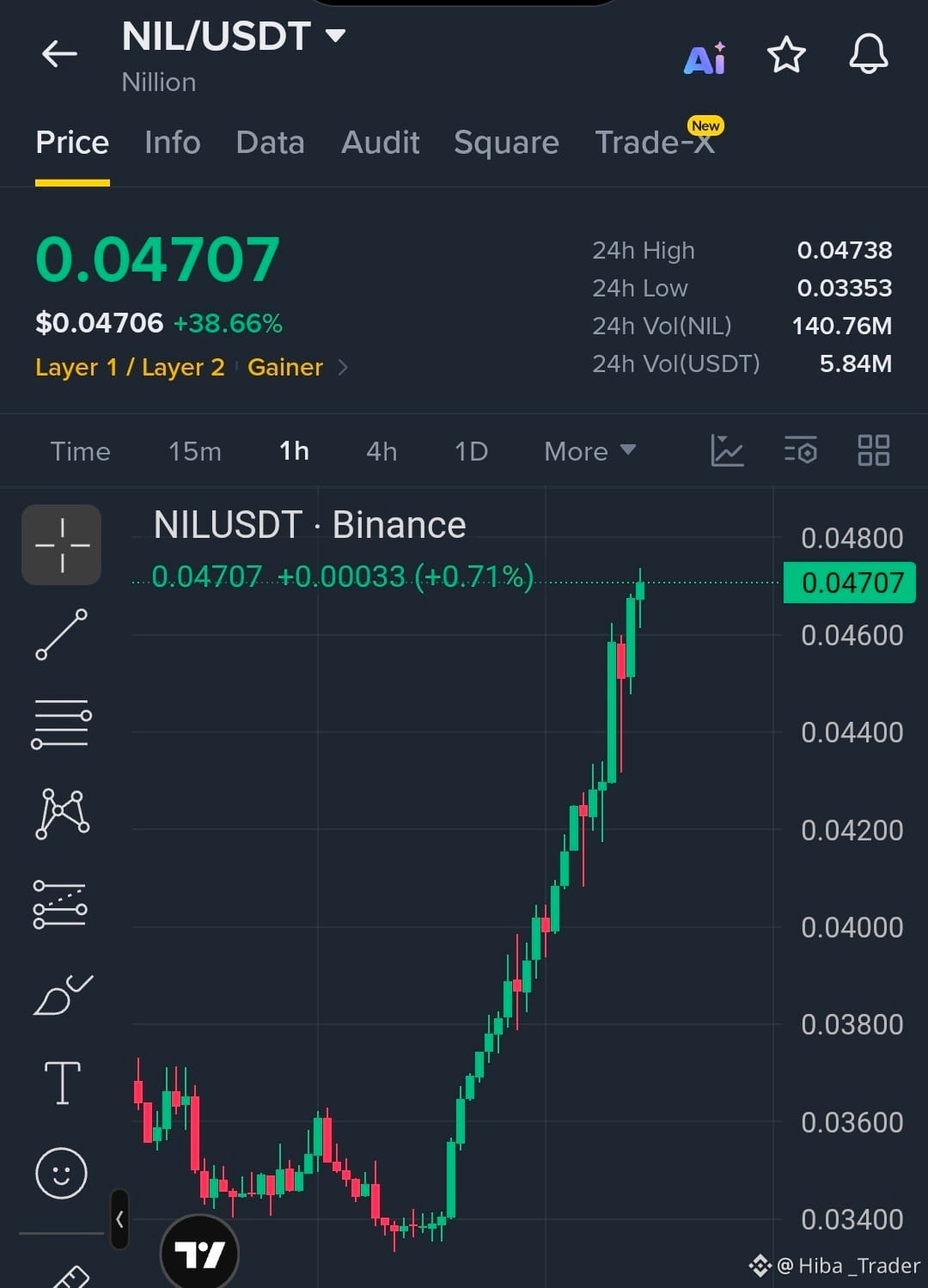Expand tags with the chevron after Gainer

click(x=343, y=368)
